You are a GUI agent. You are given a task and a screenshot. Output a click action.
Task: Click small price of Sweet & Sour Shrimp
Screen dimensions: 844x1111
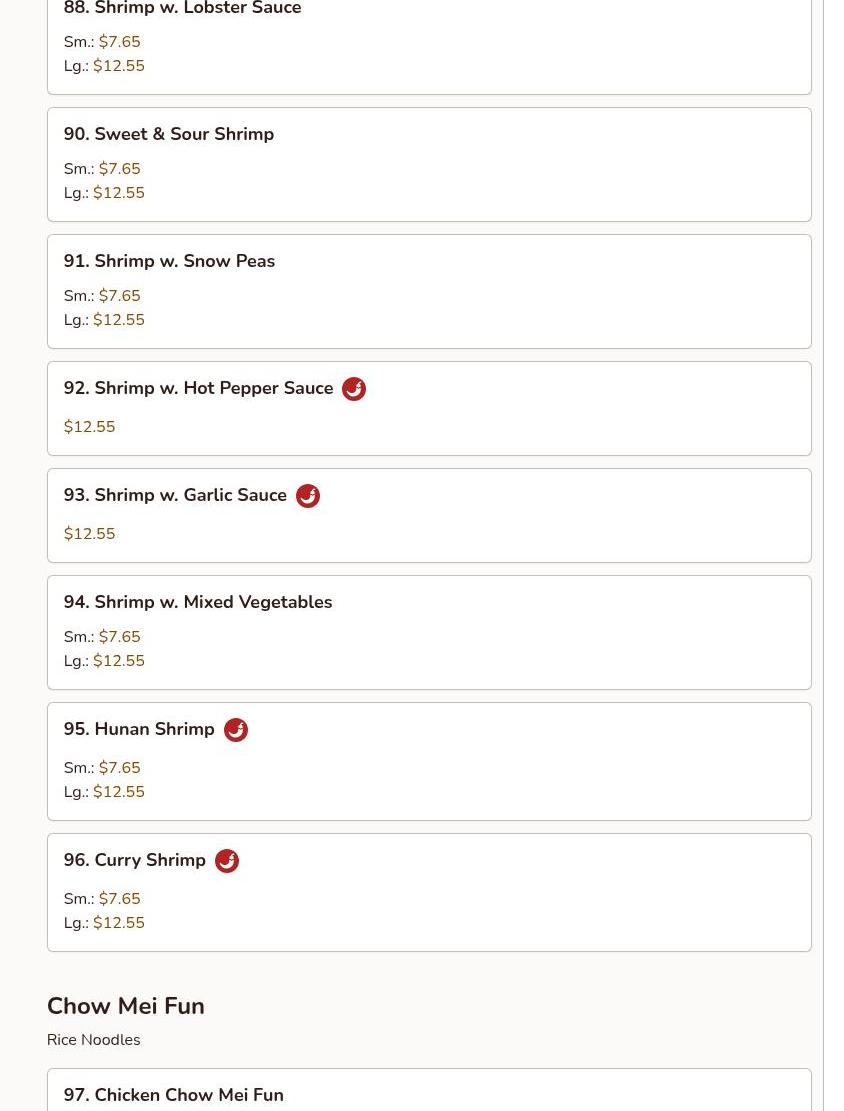[120, 169]
